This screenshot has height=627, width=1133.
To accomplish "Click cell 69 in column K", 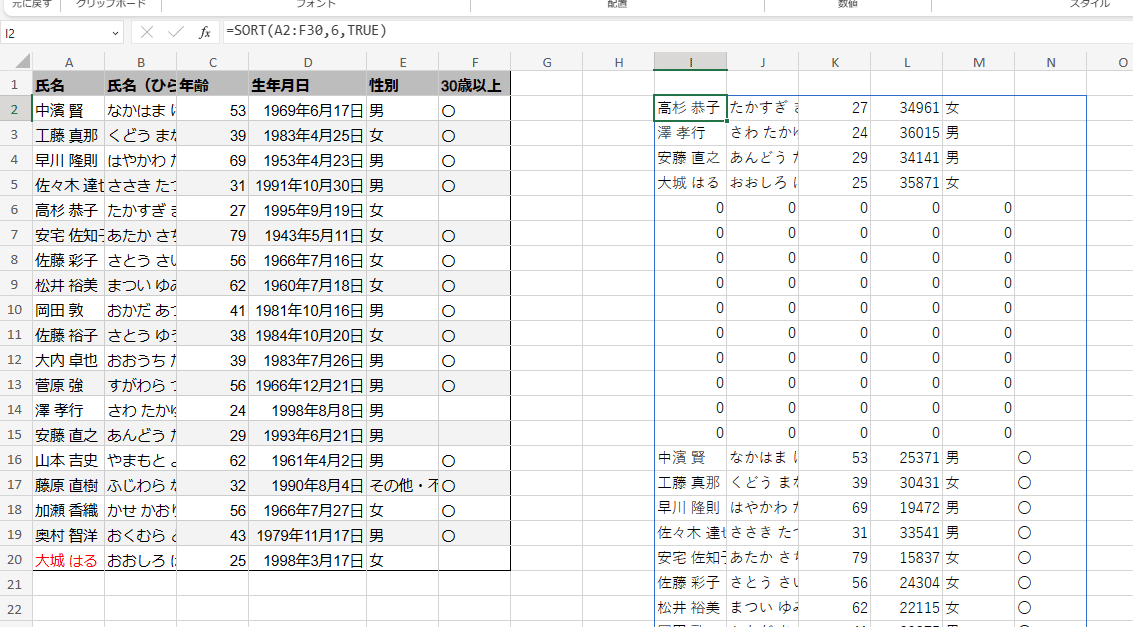I will [835, 508].
